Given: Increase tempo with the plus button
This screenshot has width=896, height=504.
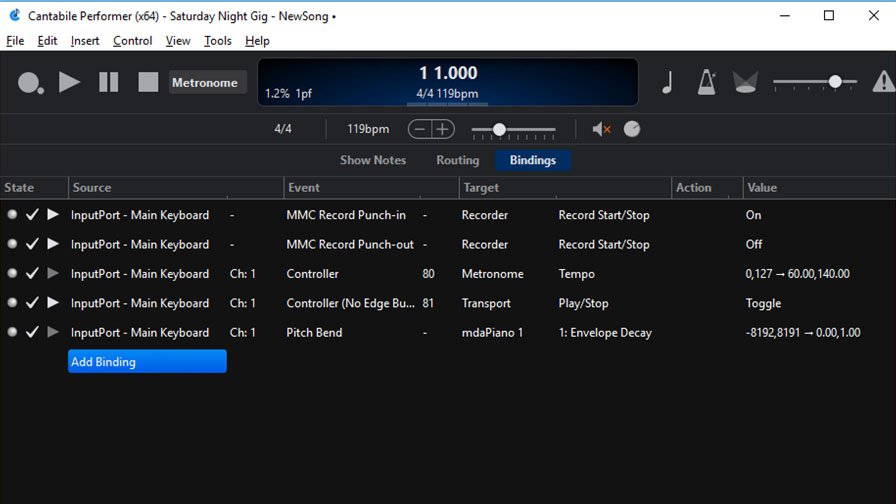Looking at the screenshot, I should coord(442,129).
